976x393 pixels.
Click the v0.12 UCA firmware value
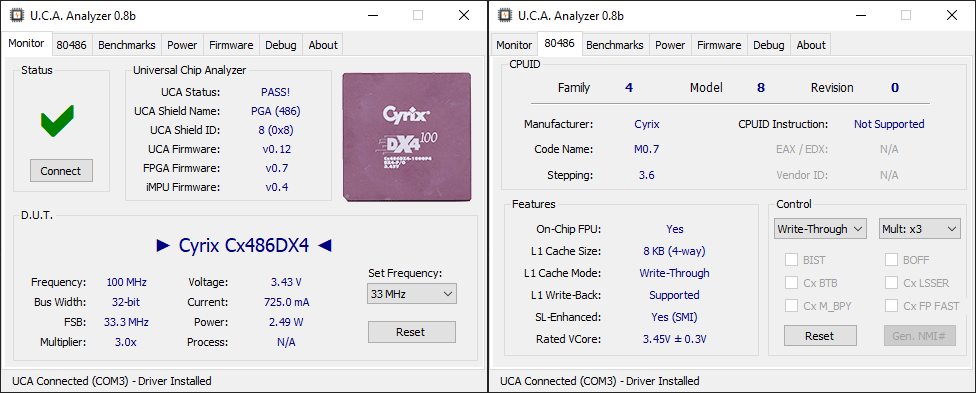click(x=278, y=149)
